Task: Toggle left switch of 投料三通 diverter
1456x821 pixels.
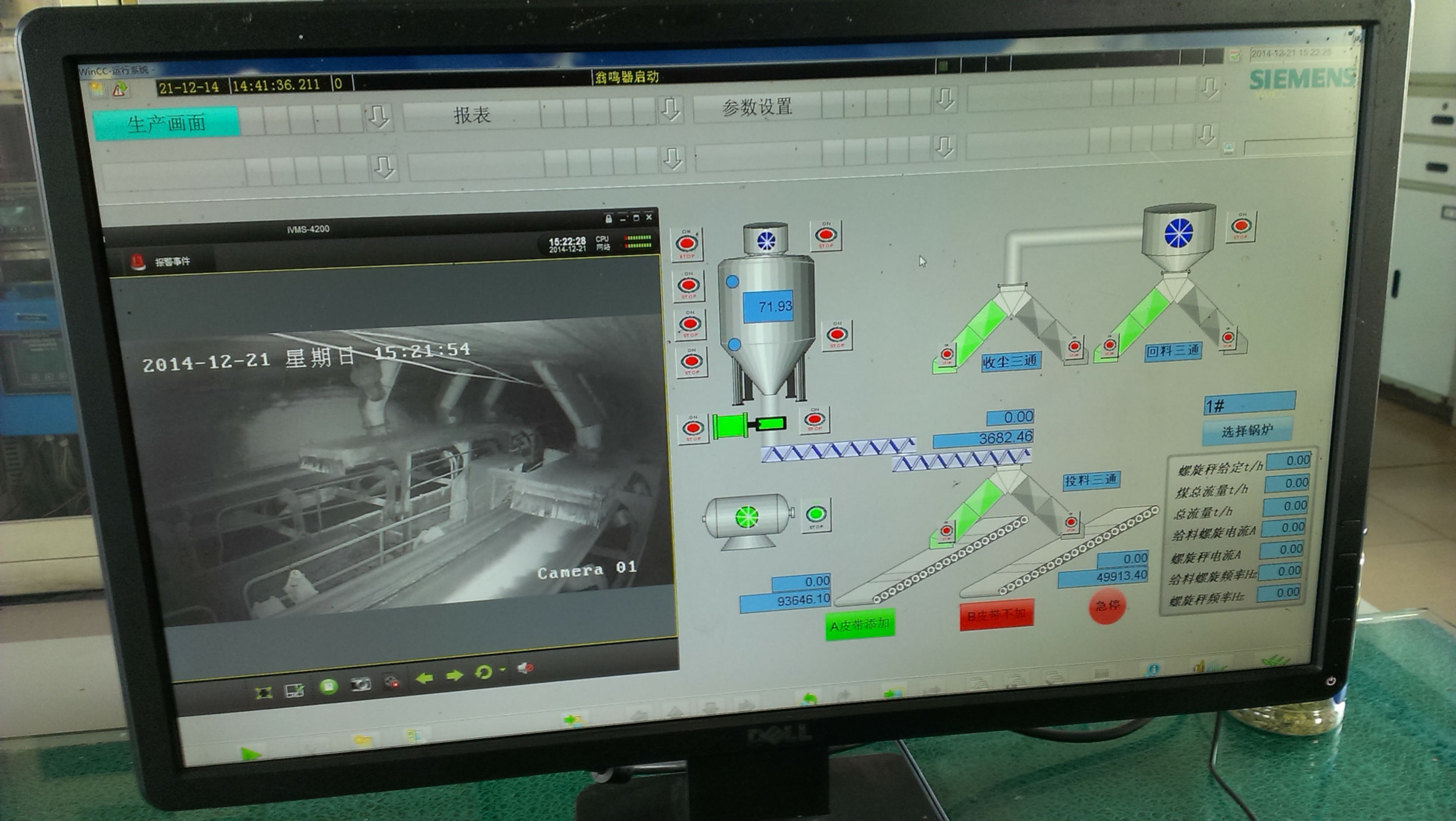Action: 946,532
